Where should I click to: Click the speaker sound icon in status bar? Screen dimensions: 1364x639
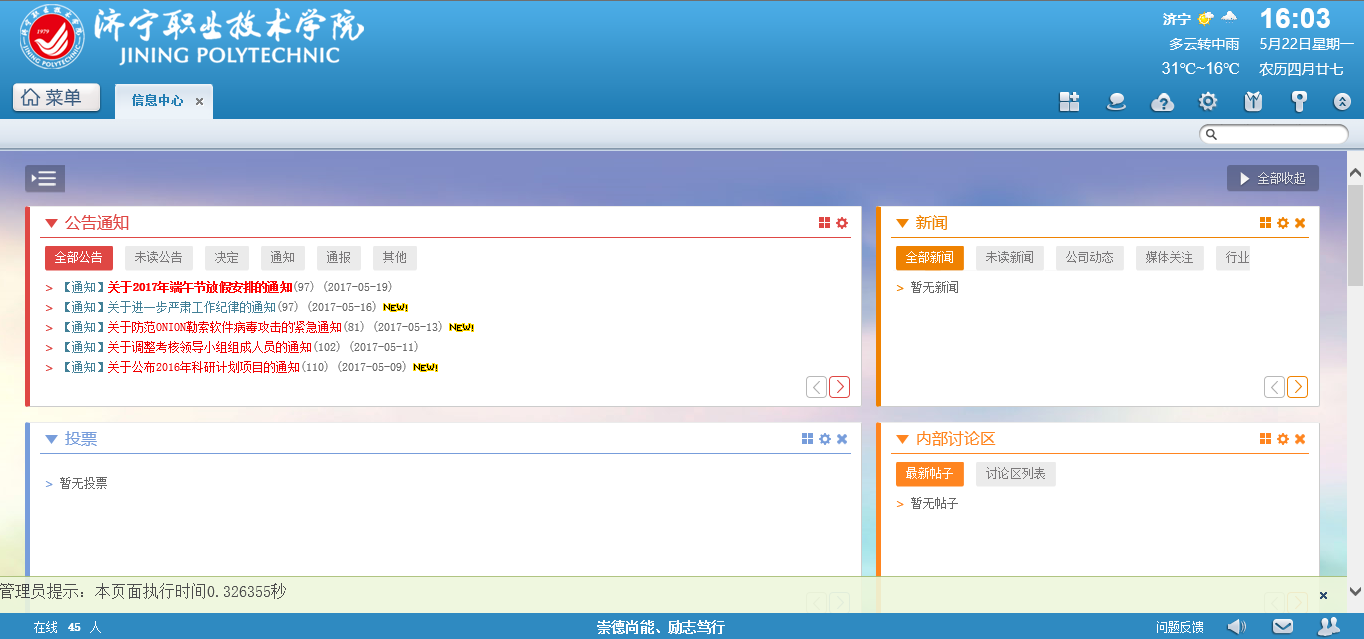tap(1237, 626)
